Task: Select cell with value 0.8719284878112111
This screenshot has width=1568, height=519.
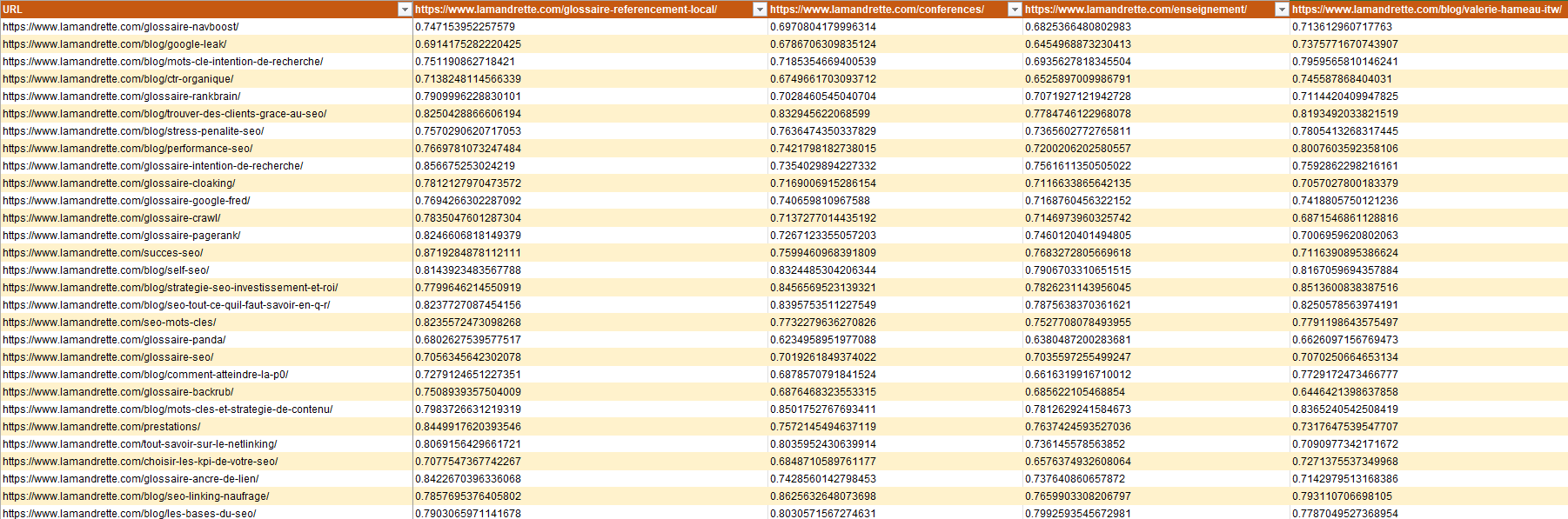Action: tap(590, 253)
